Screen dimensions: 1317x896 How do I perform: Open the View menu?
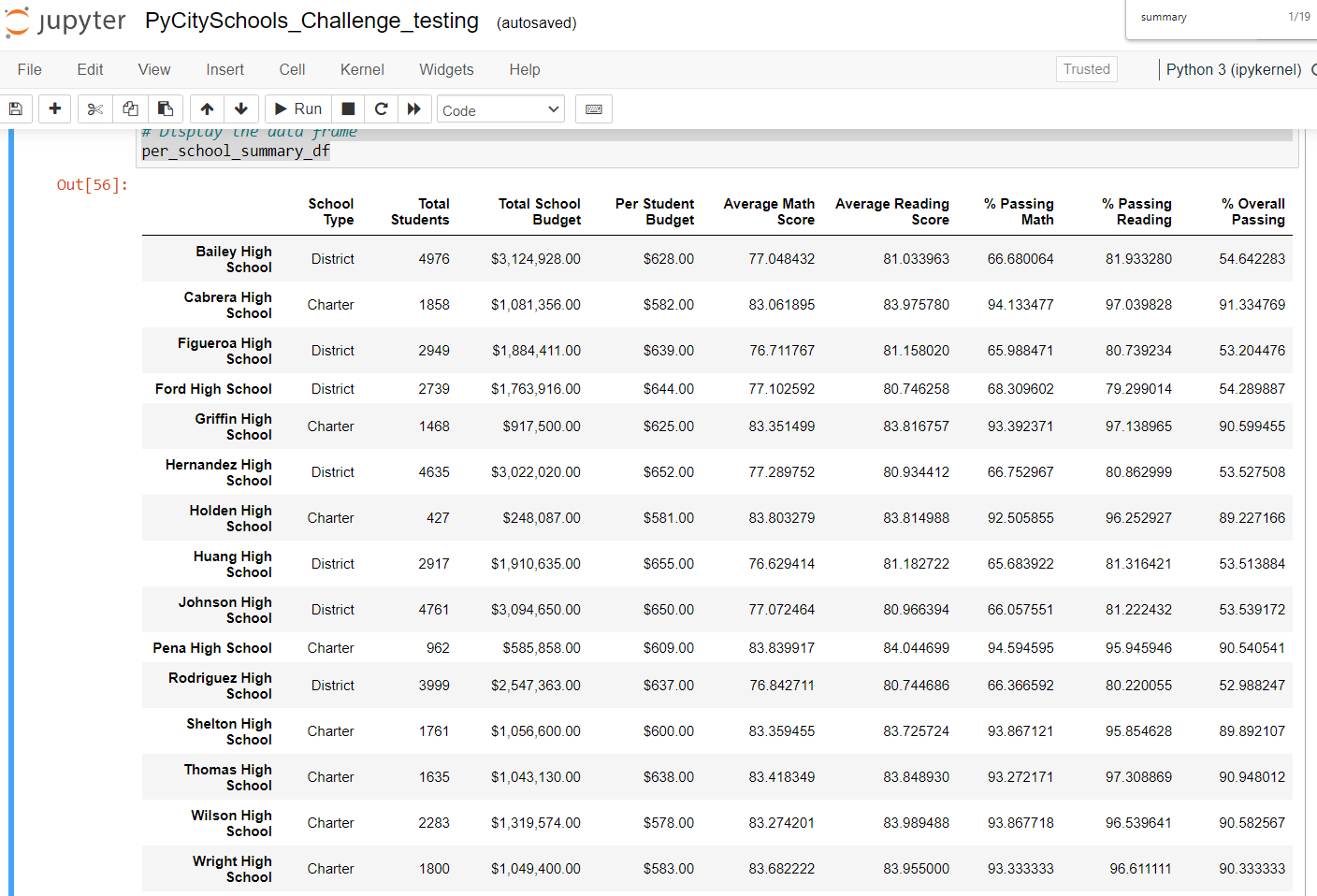point(154,70)
